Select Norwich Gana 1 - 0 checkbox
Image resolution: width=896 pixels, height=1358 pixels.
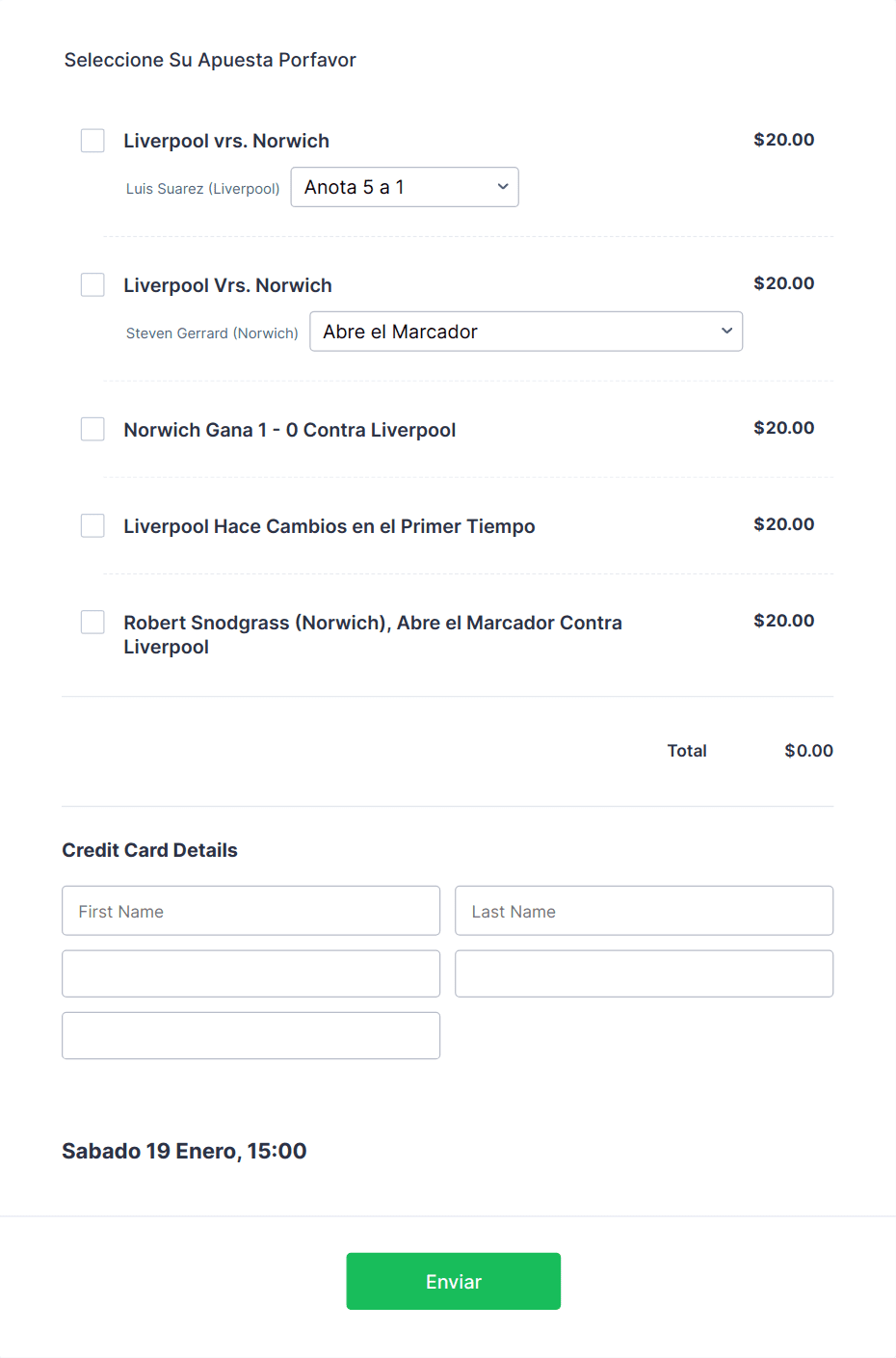pyautogui.click(x=92, y=429)
